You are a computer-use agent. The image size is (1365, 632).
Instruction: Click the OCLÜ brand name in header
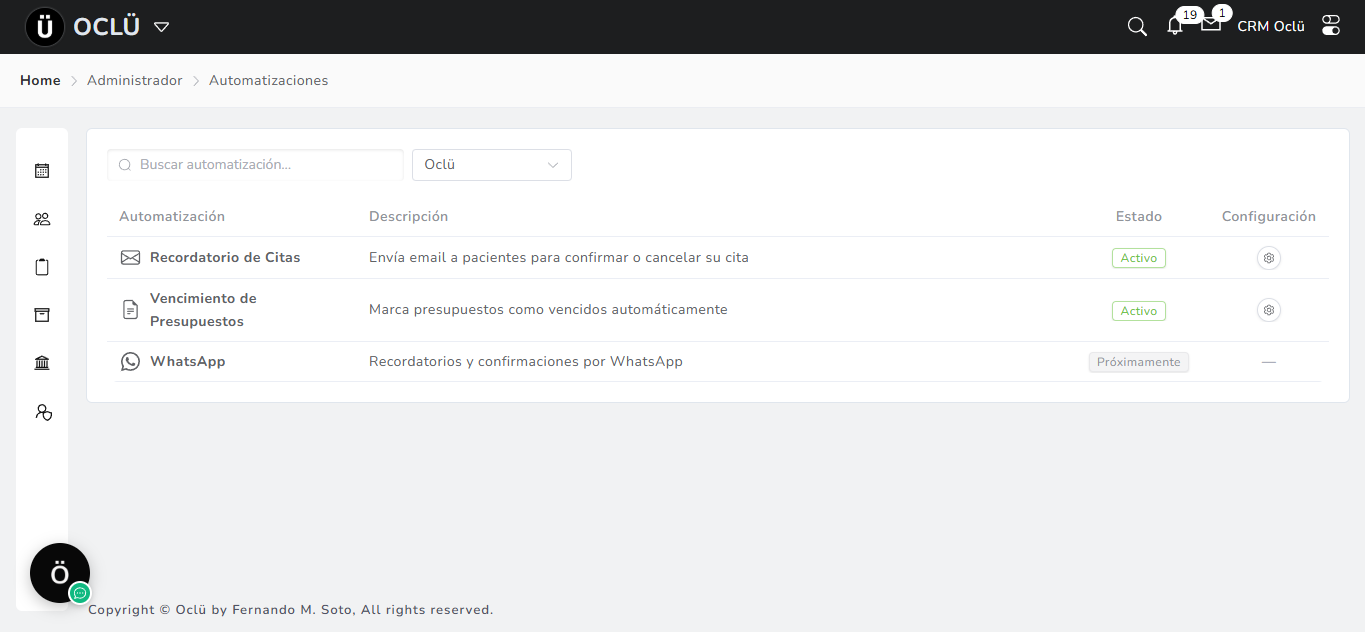pyautogui.click(x=107, y=27)
